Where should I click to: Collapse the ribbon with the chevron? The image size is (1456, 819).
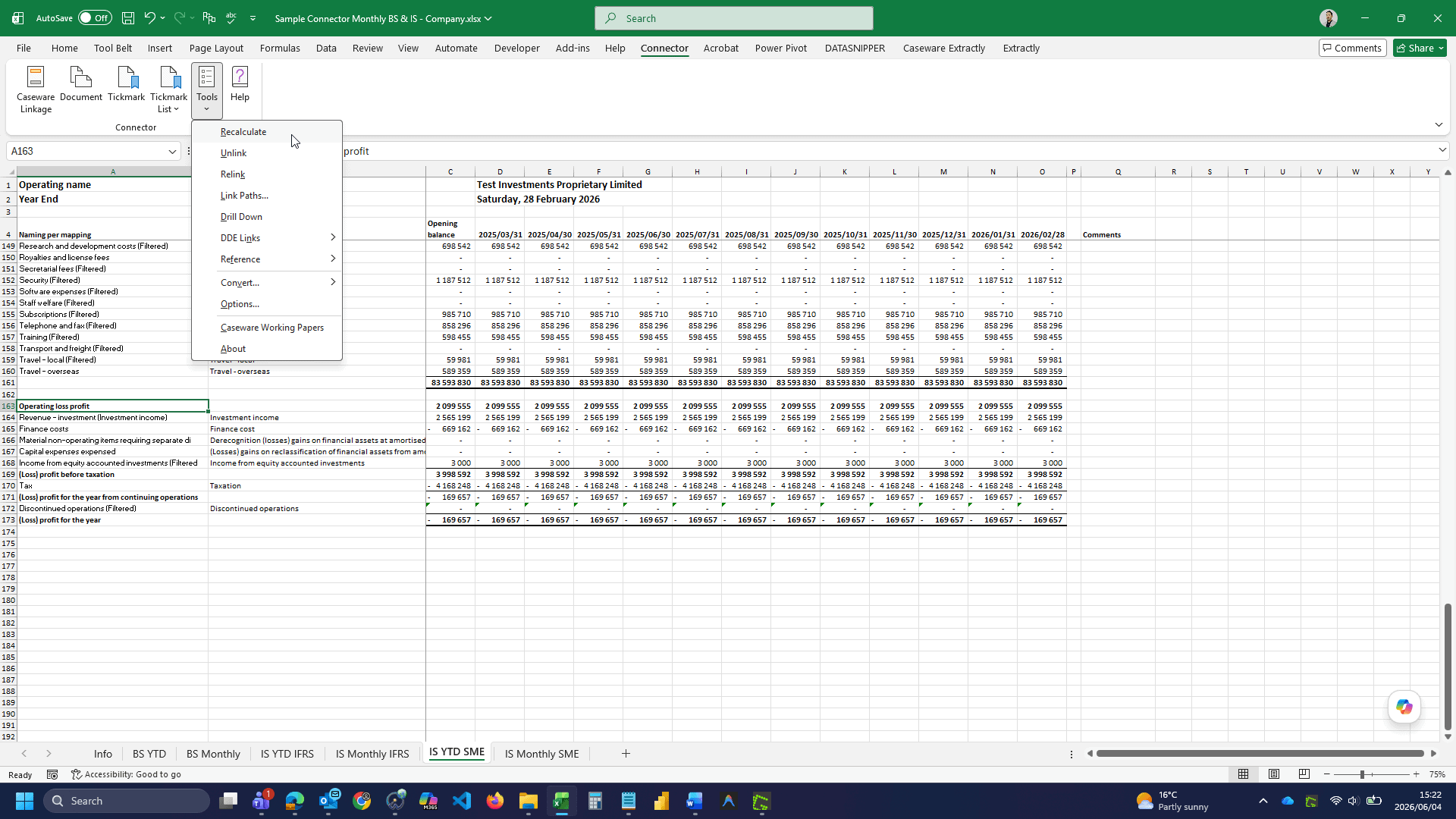tap(1439, 124)
